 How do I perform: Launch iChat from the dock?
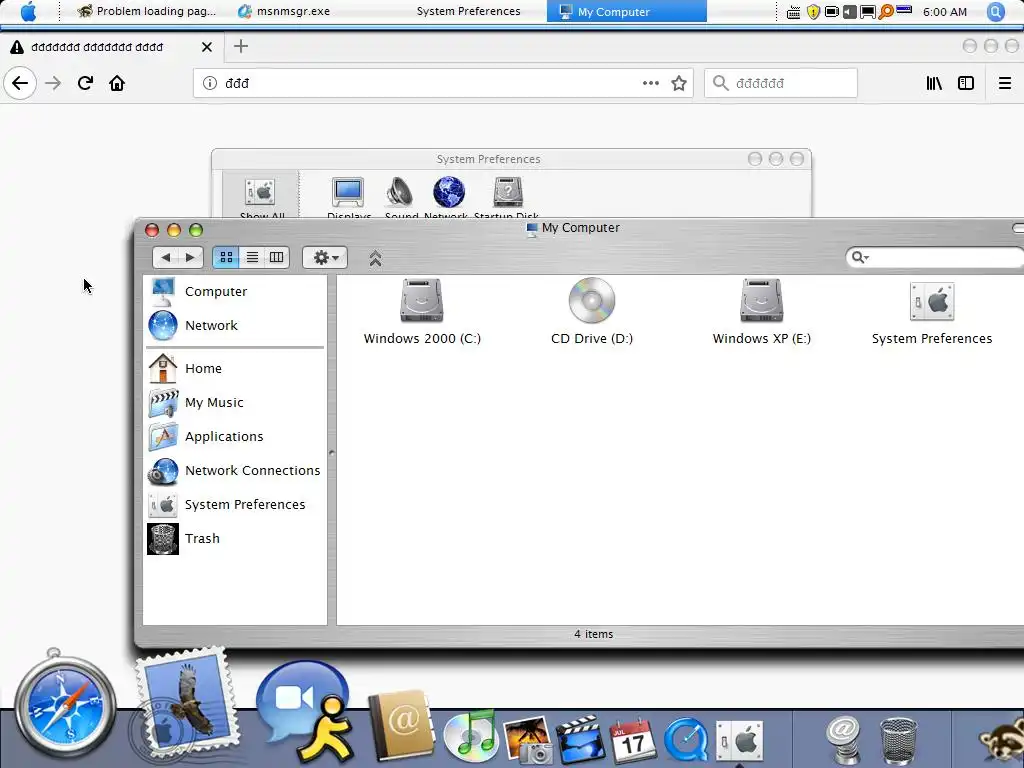tap(306, 711)
